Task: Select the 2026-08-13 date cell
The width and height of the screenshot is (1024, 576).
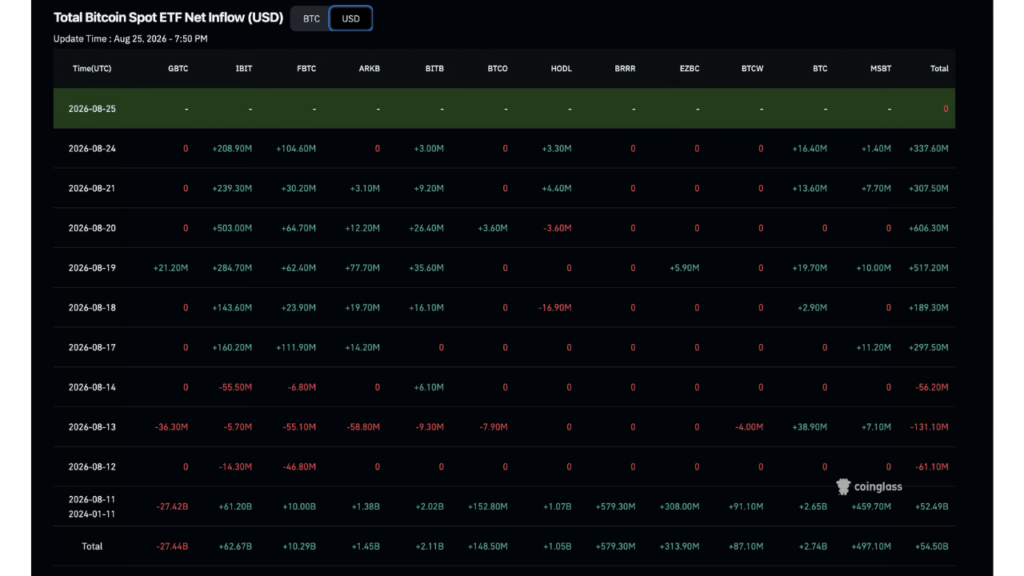Action: tap(92, 427)
